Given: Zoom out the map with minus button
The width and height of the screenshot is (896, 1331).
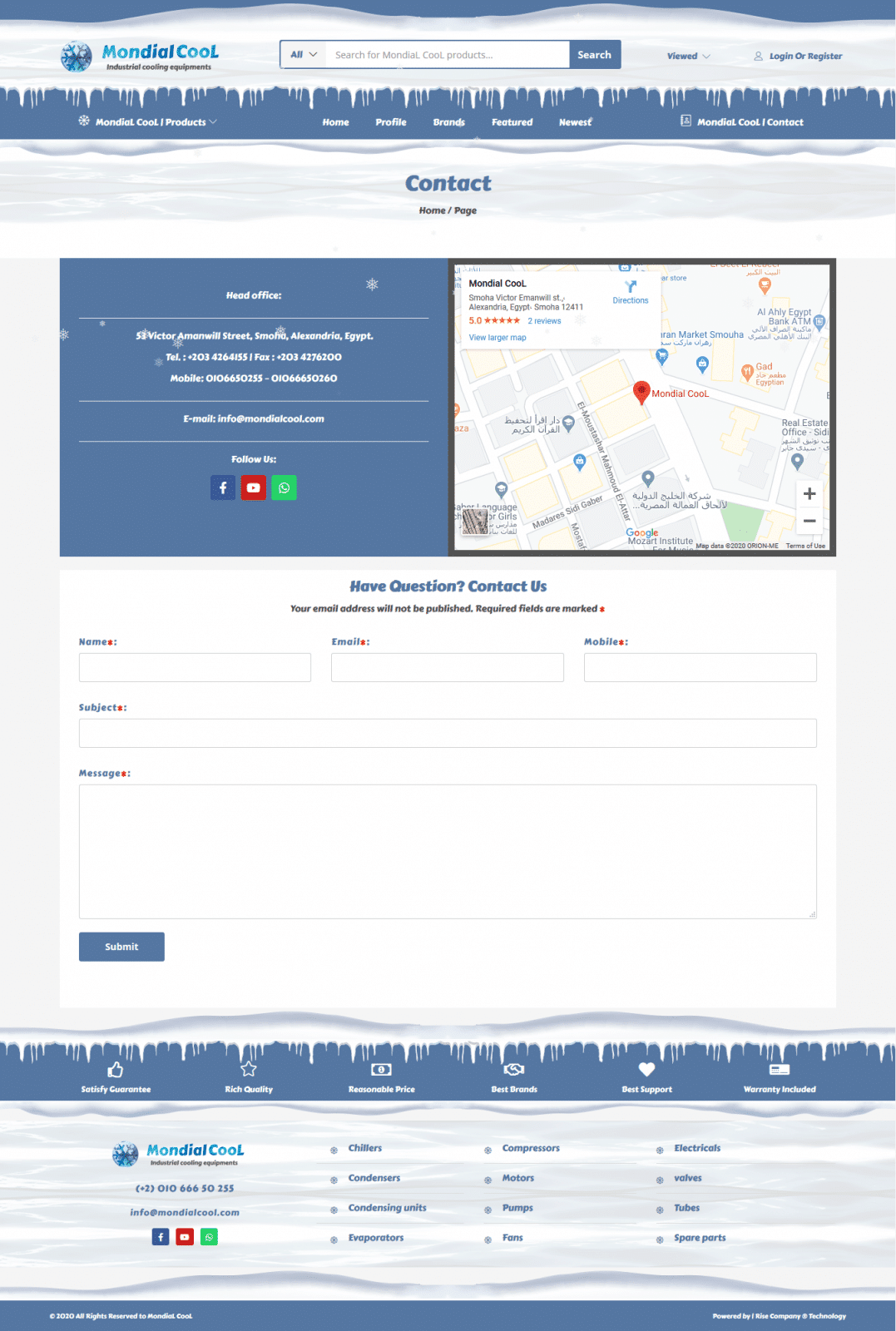Looking at the screenshot, I should click(x=809, y=521).
